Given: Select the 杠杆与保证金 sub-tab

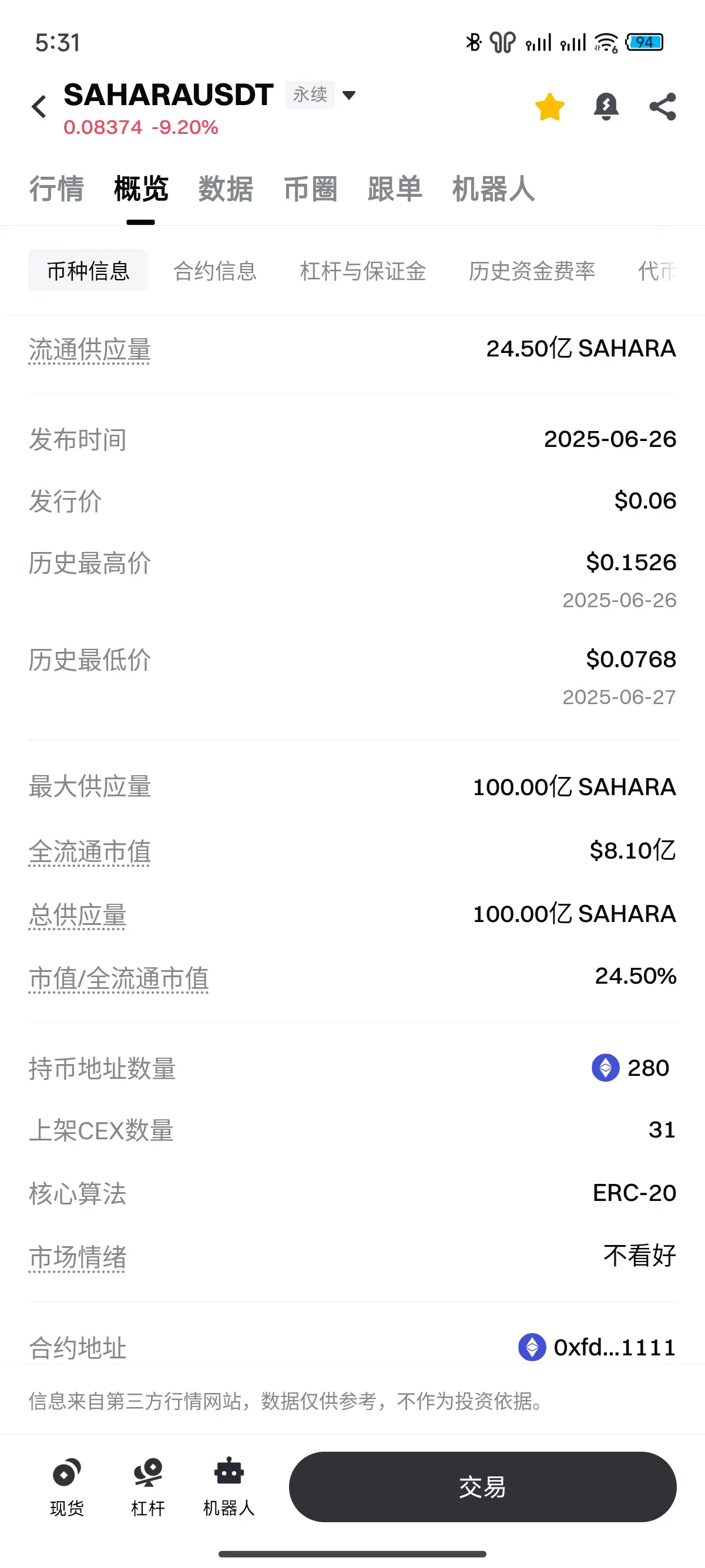Looking at the screenshot, I should tap(363, 271).
